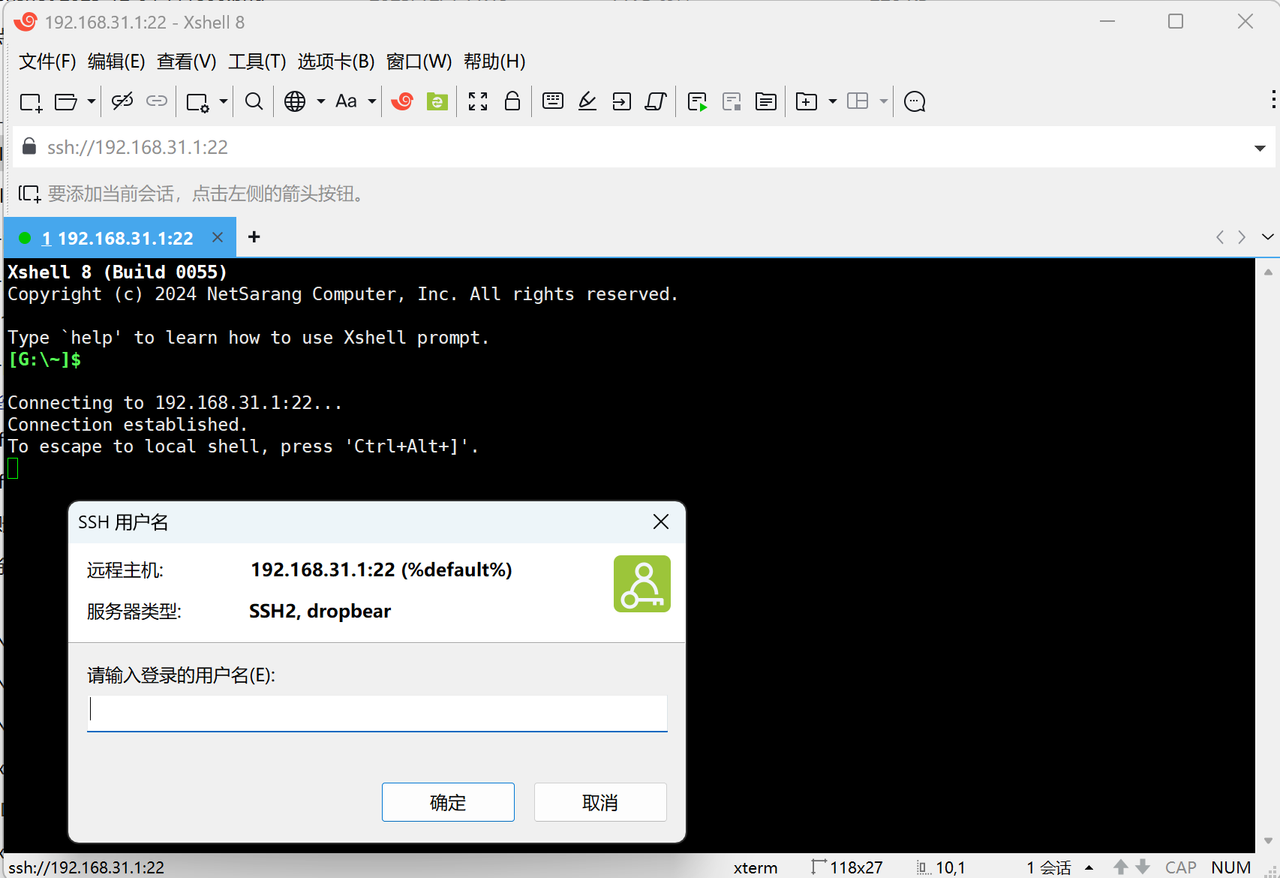
Task: Open the 文件(F) menu
Action: tap(48, 62)
